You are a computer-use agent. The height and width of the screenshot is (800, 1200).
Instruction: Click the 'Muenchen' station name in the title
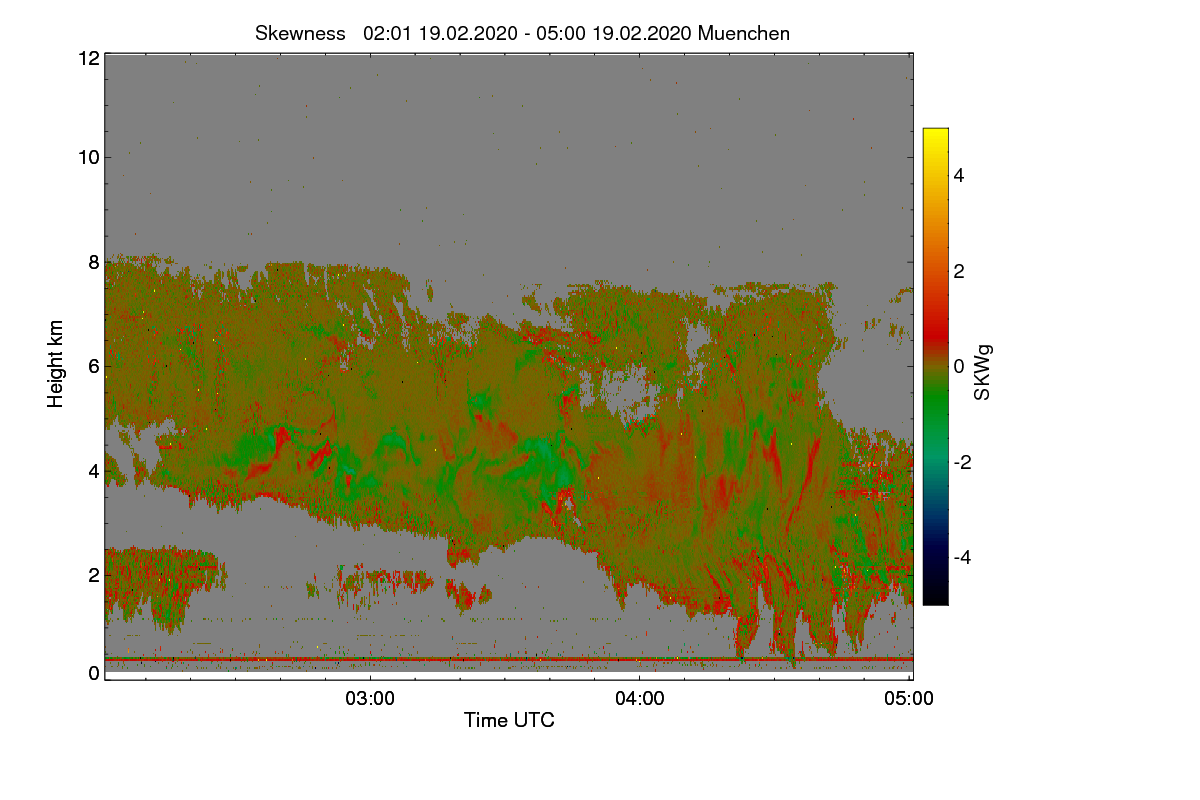[744, 33]
